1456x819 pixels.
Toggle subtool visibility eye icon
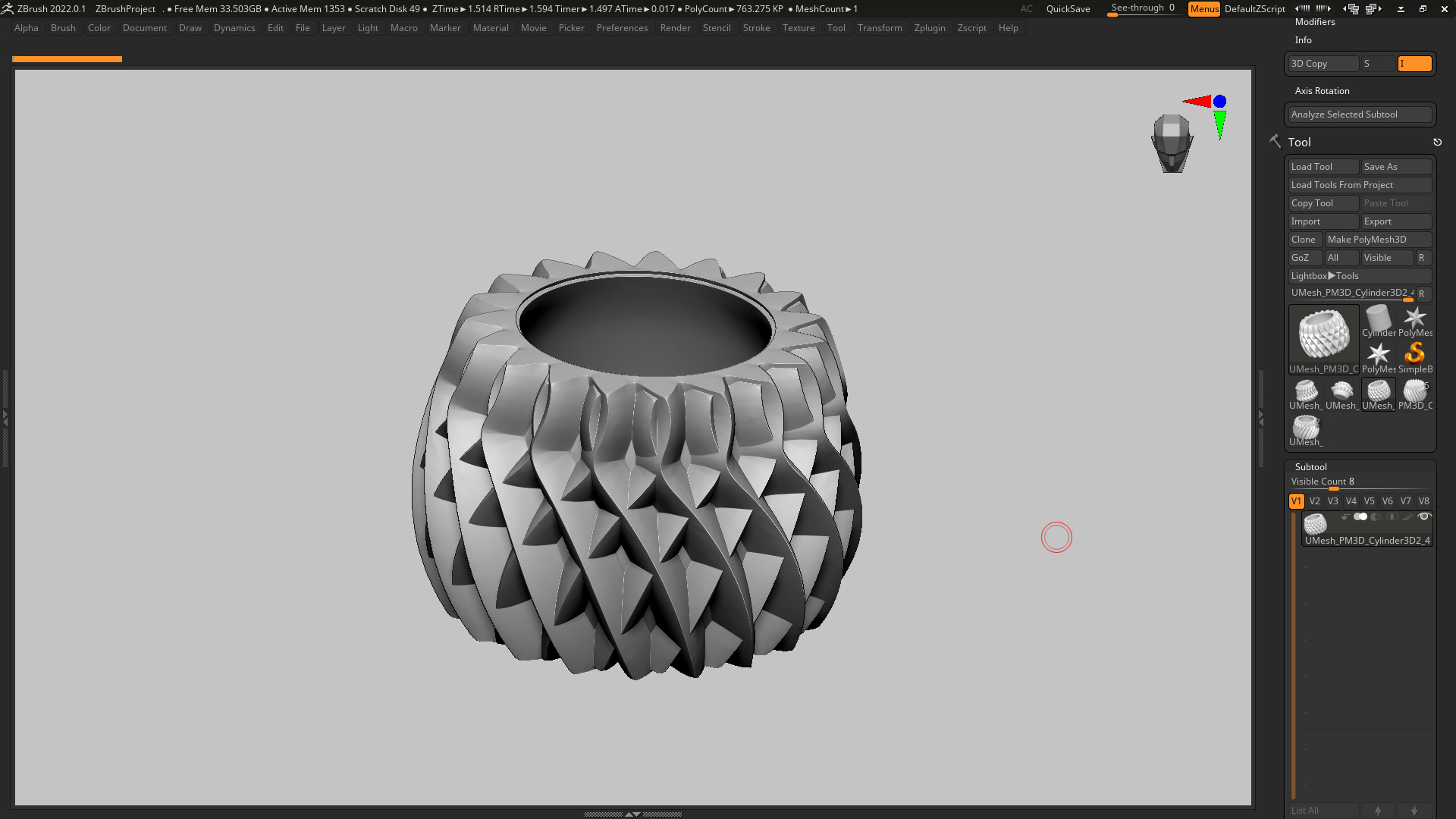coord(1424,517)
